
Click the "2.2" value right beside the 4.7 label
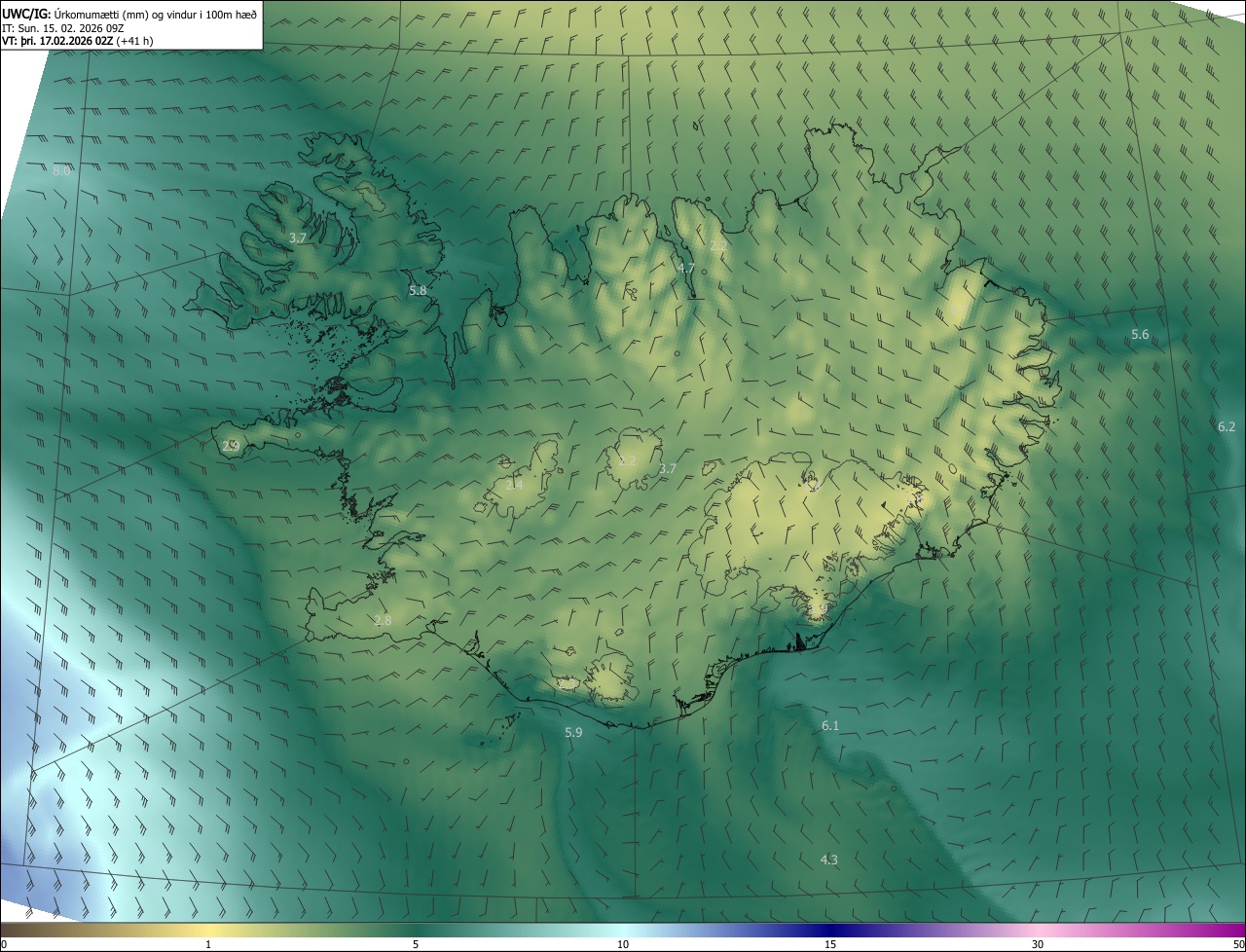point(718,246)
